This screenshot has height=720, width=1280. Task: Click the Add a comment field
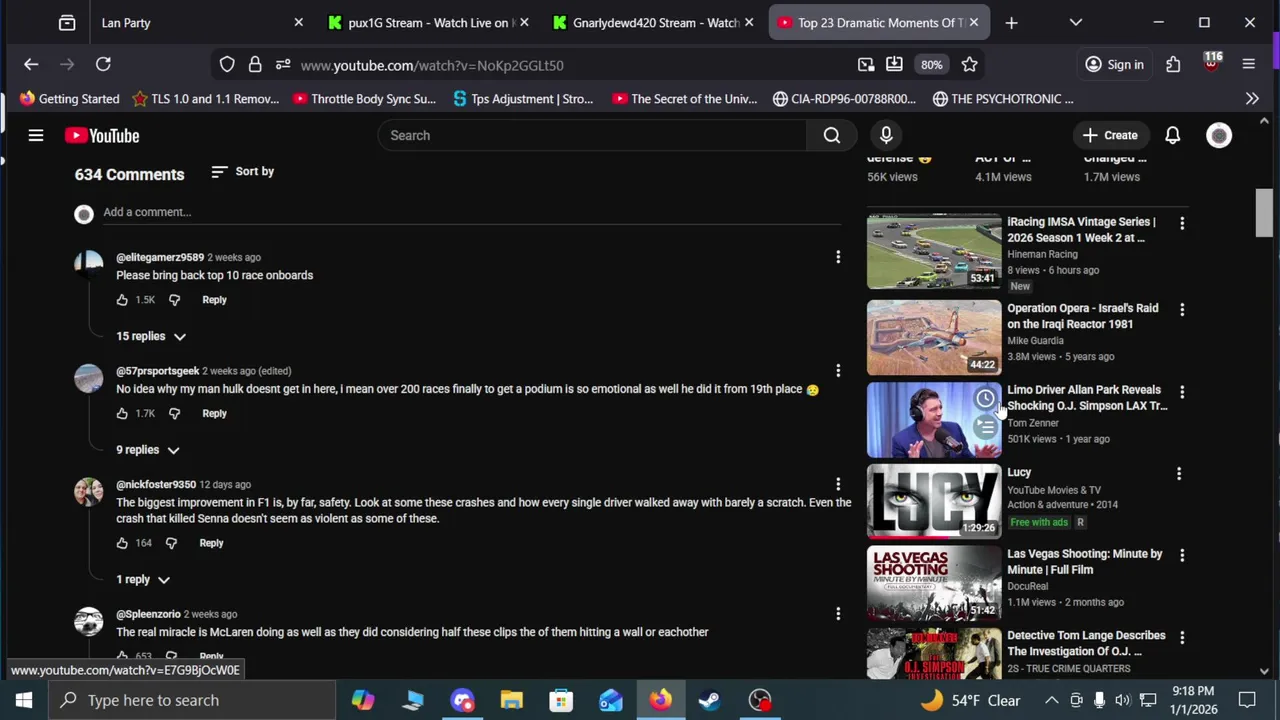tap(470, 212)
